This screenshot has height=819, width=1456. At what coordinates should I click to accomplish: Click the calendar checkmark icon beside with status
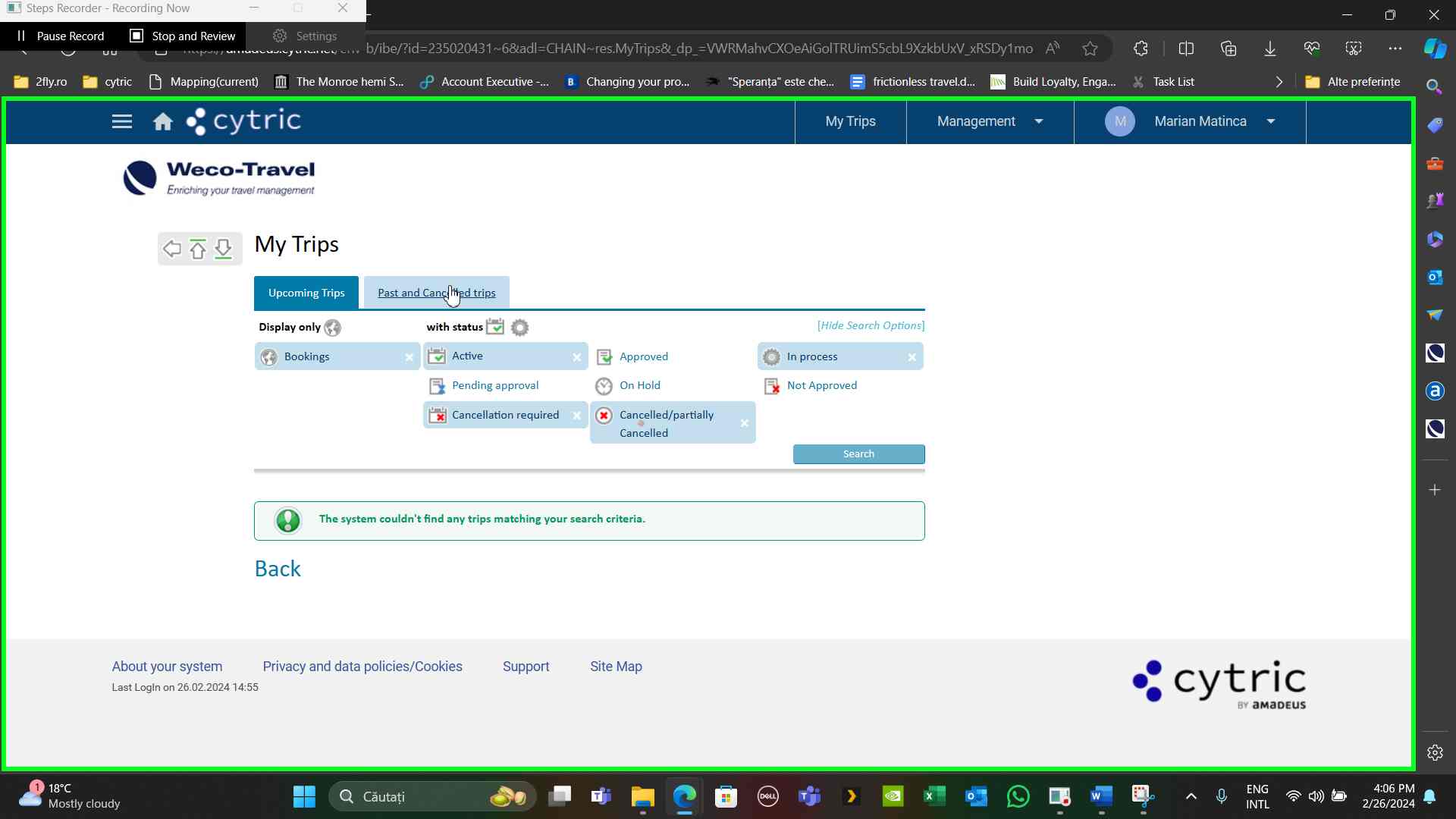(x=495, y=327)
